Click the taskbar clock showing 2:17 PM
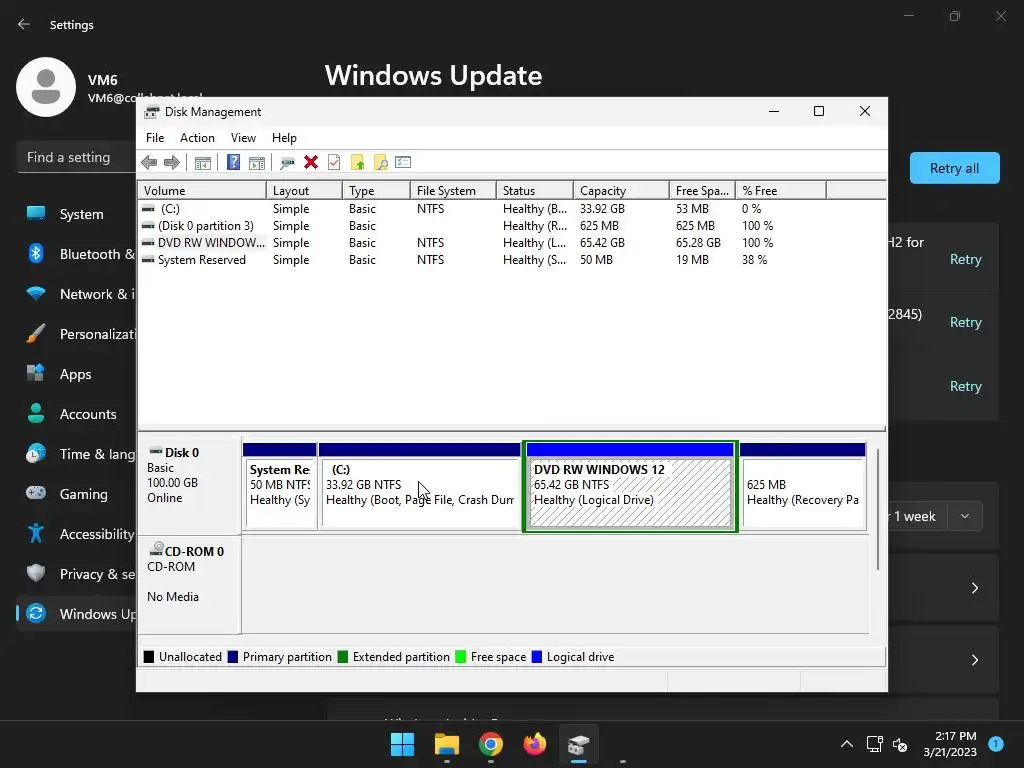Screen dimensions: 1024x768 [x=950, y=744]
